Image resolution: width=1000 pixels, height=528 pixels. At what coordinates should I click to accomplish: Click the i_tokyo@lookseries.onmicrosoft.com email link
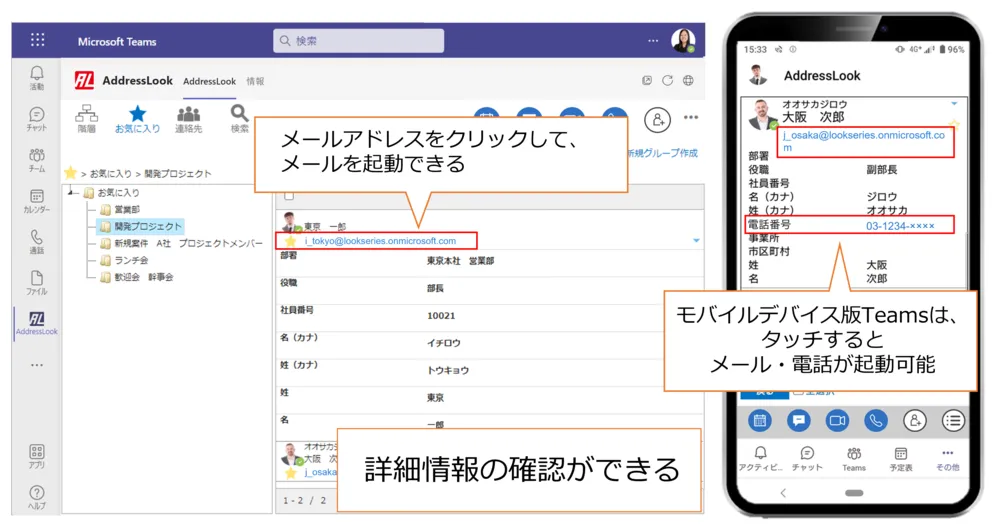[x=380, y=241]
